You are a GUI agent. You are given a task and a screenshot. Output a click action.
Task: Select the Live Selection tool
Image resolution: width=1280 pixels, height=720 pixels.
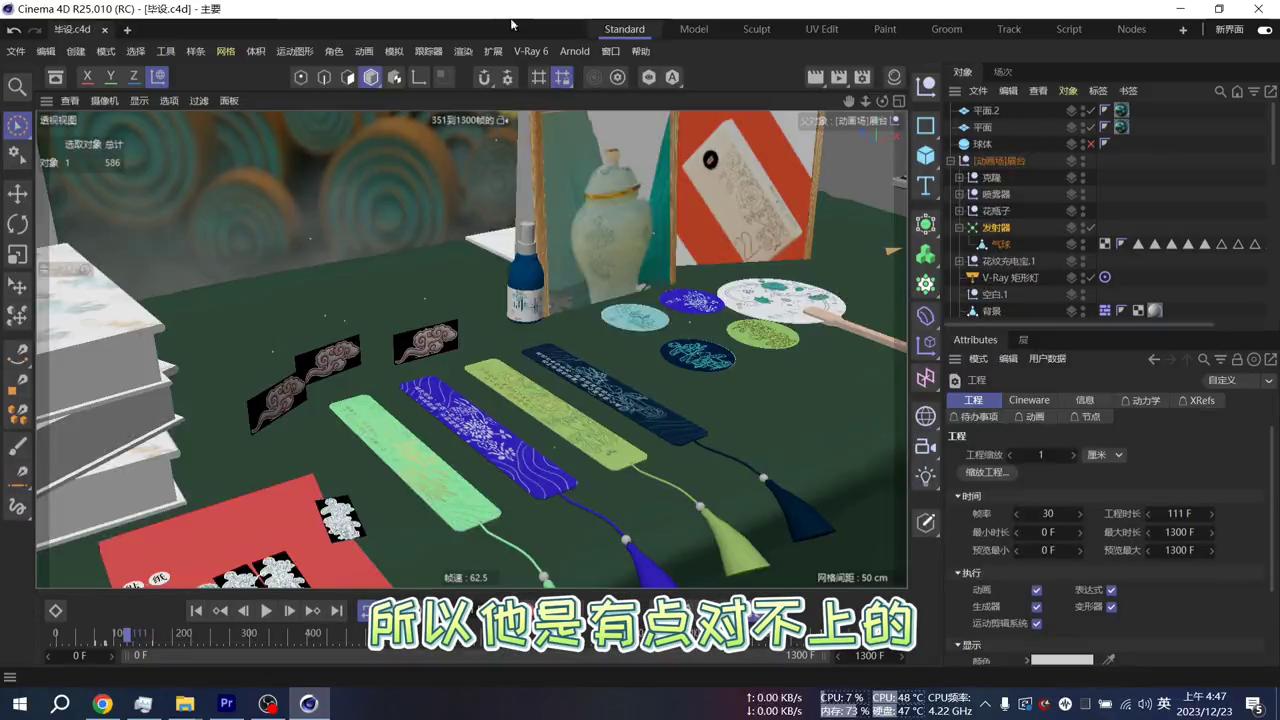click(17, 124)
